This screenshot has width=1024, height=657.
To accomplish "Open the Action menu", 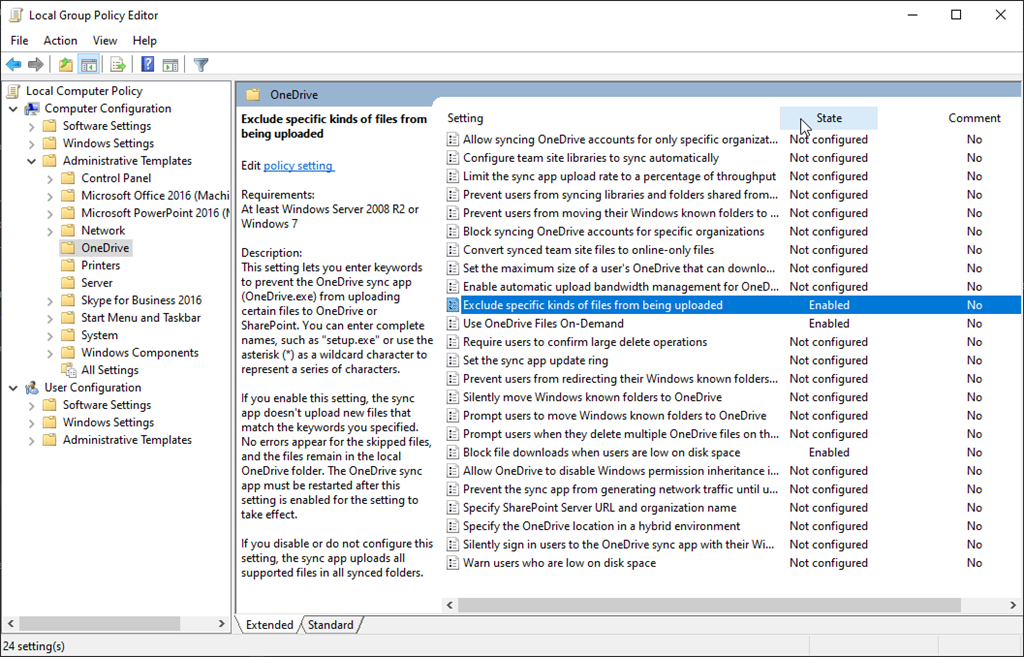I will (x=60, y=41).
